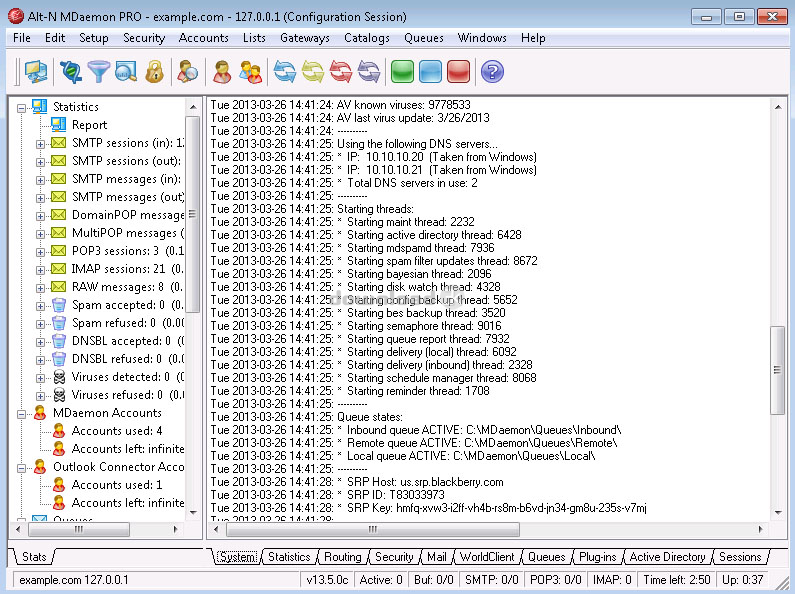Open the Gateways menu
The height and width of the screenshot is (594, 795).
coord(305,38)
